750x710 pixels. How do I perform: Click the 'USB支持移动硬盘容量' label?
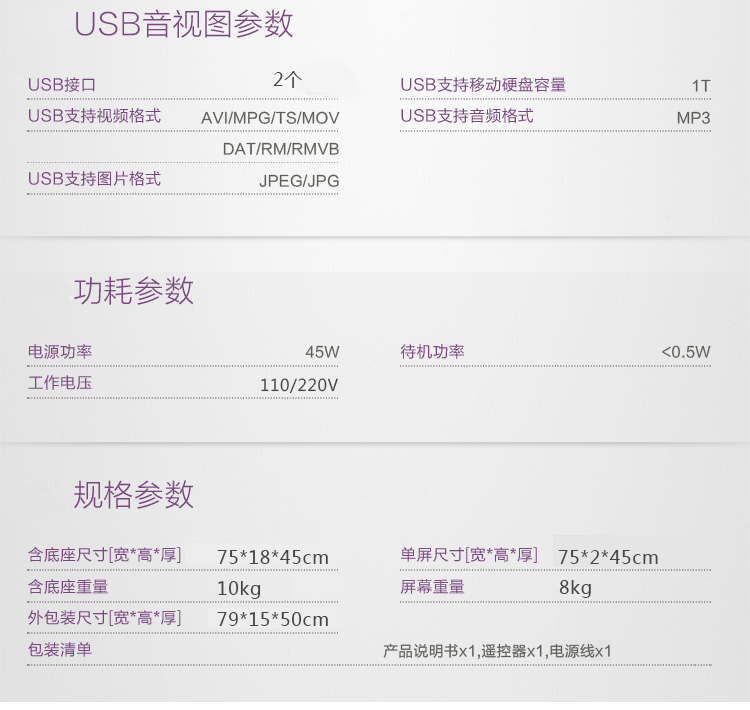click(483, 85)
